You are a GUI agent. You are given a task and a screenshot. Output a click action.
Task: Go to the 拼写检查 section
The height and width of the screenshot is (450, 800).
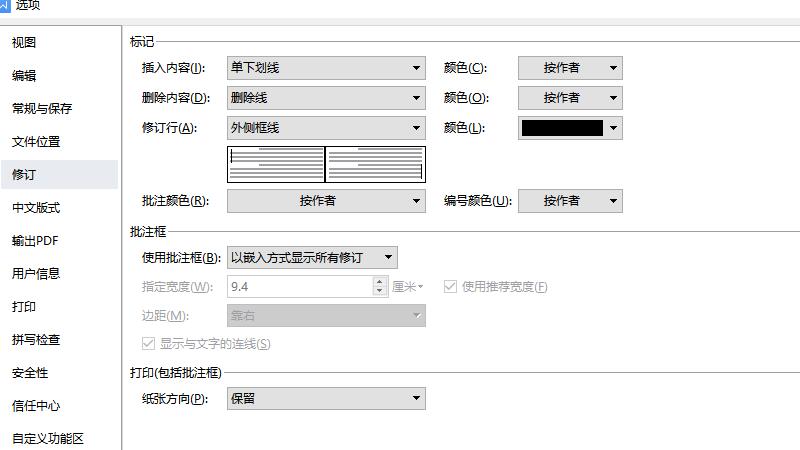click(x=36, y=339)
